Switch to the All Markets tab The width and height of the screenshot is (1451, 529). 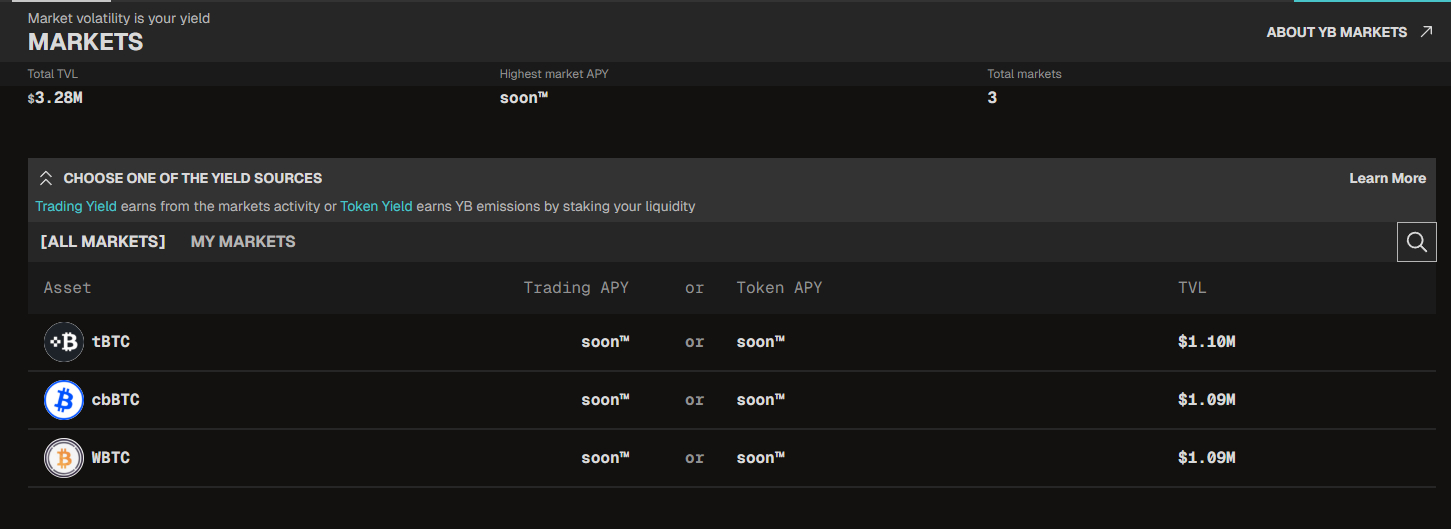point(103,241)
